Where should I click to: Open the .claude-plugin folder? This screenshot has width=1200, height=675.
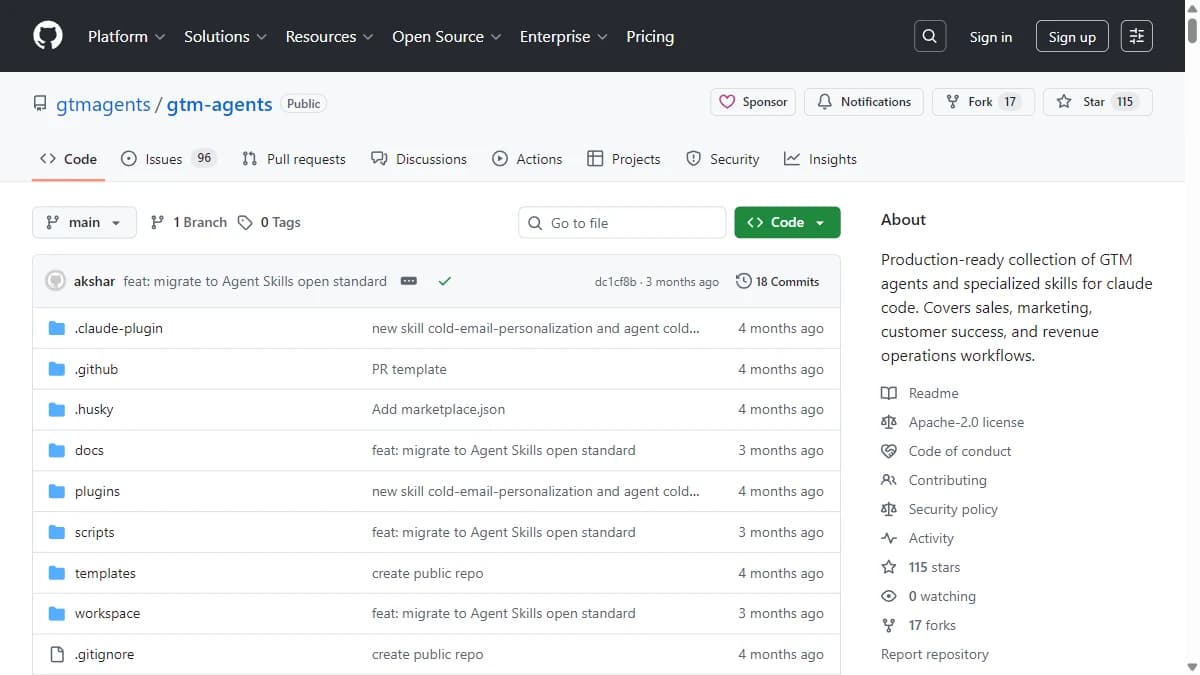click(x=118, y=328)
